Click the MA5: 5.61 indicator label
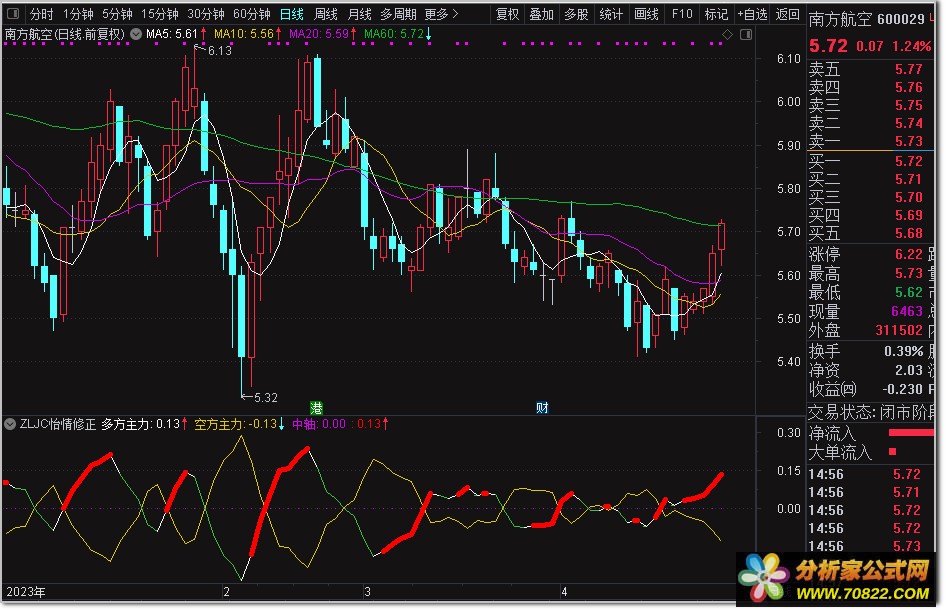The width and height of the screenshot is (946, 610). point(176,34)
